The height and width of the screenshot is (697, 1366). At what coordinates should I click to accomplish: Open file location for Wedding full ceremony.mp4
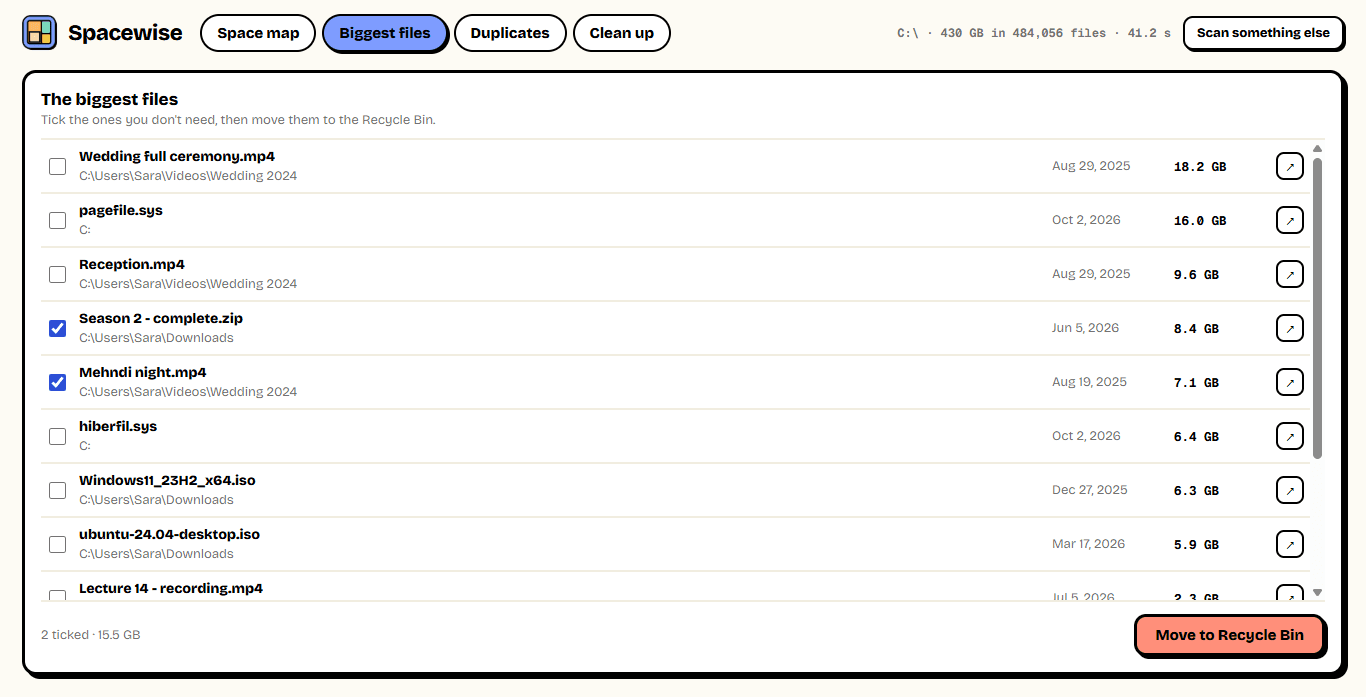(x=1290, y=166)
